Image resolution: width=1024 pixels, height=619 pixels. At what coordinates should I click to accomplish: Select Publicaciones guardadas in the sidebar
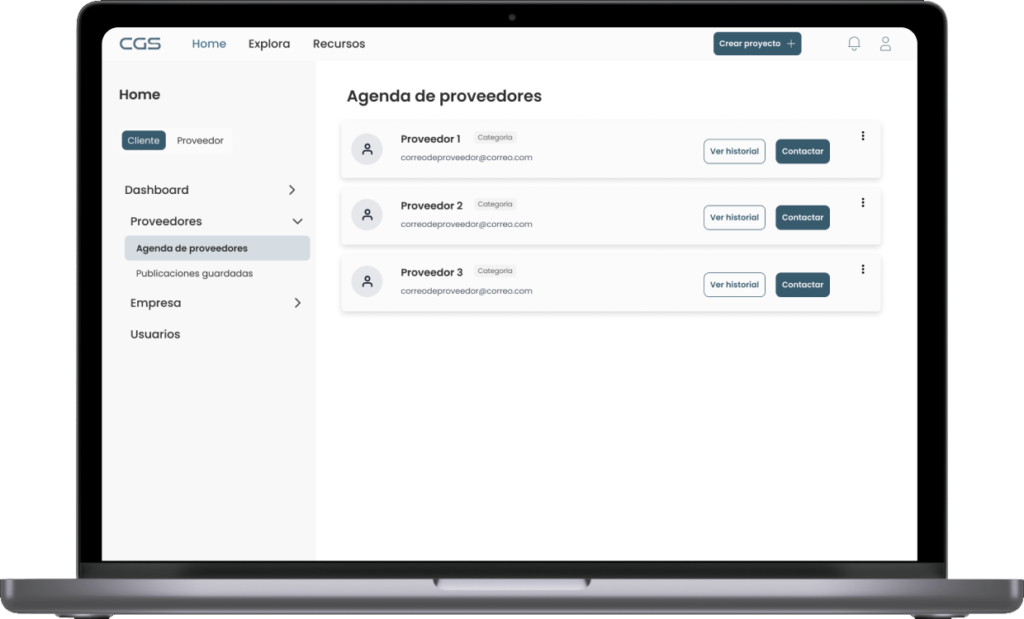(194, 273)
